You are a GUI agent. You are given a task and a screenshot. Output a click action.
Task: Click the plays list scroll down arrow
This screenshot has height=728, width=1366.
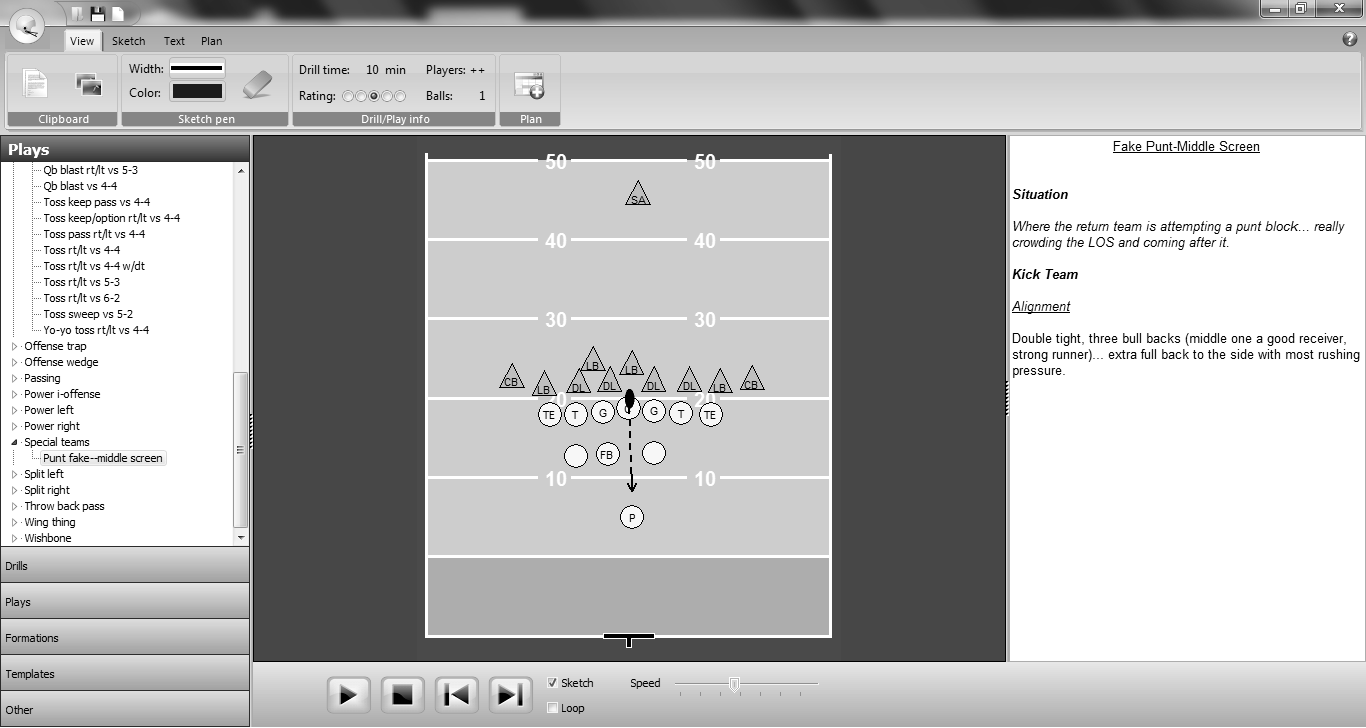pyautogui.click(x=241, y=537)
